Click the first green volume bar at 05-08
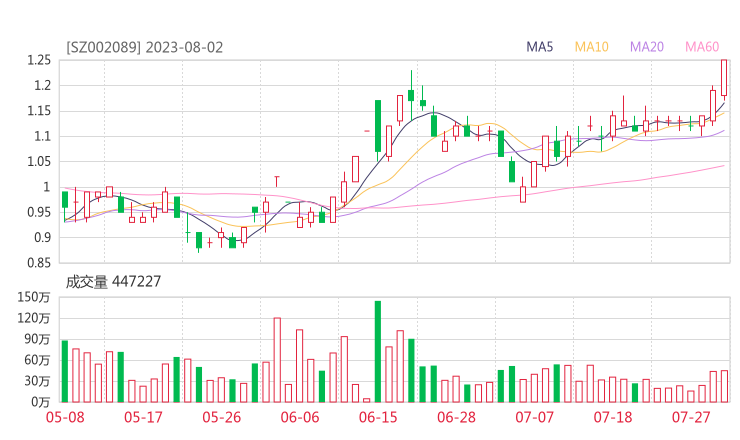Screen dimensions: 740x440 65,372
